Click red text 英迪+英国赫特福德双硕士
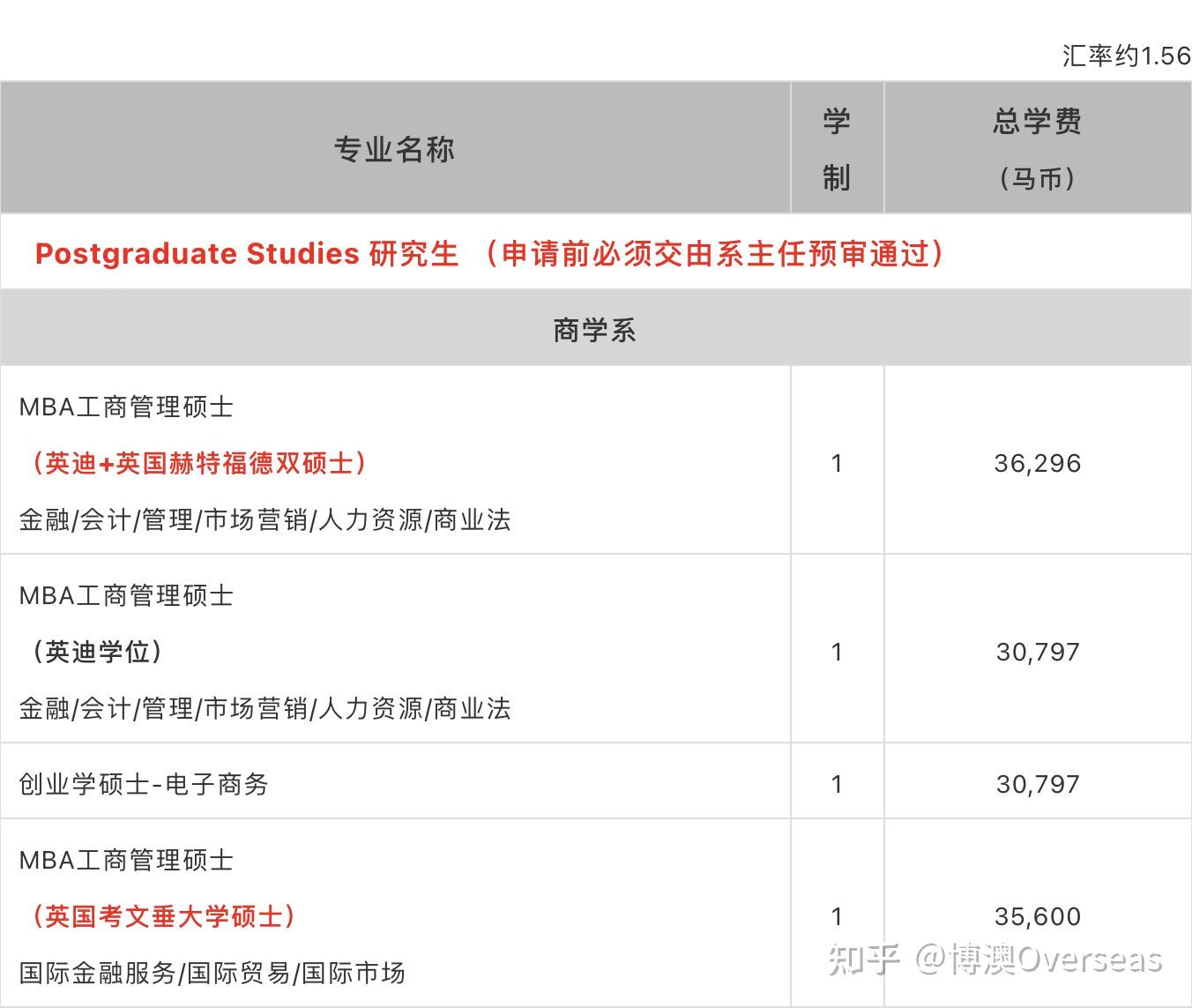This screenshot has height=1008, width=1192. (x=198, y=463)
